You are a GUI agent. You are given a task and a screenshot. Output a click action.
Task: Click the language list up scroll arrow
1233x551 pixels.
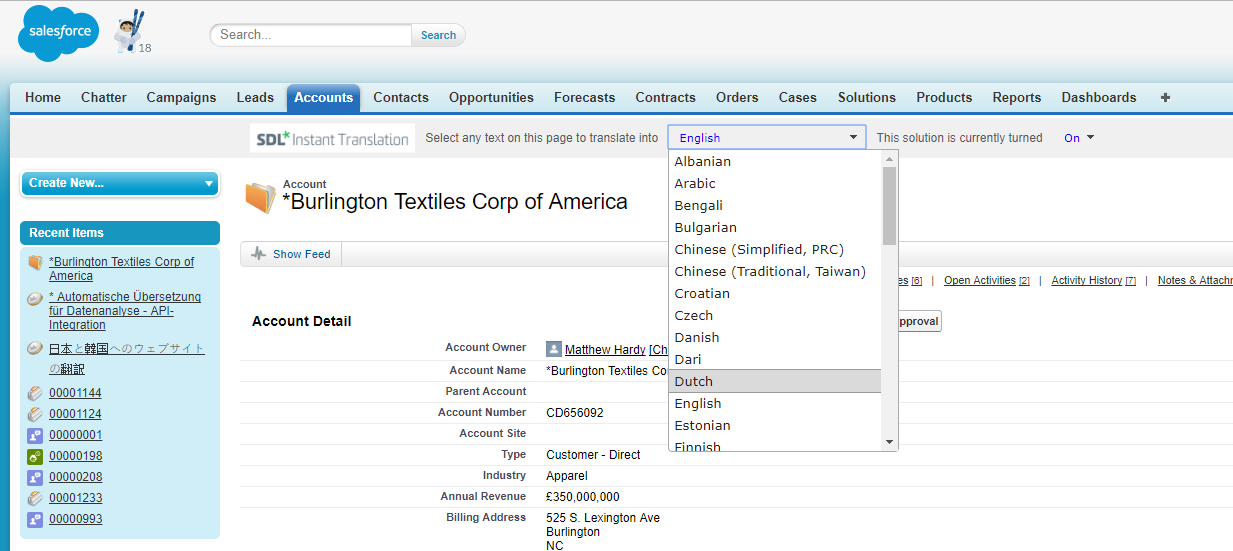889,158
